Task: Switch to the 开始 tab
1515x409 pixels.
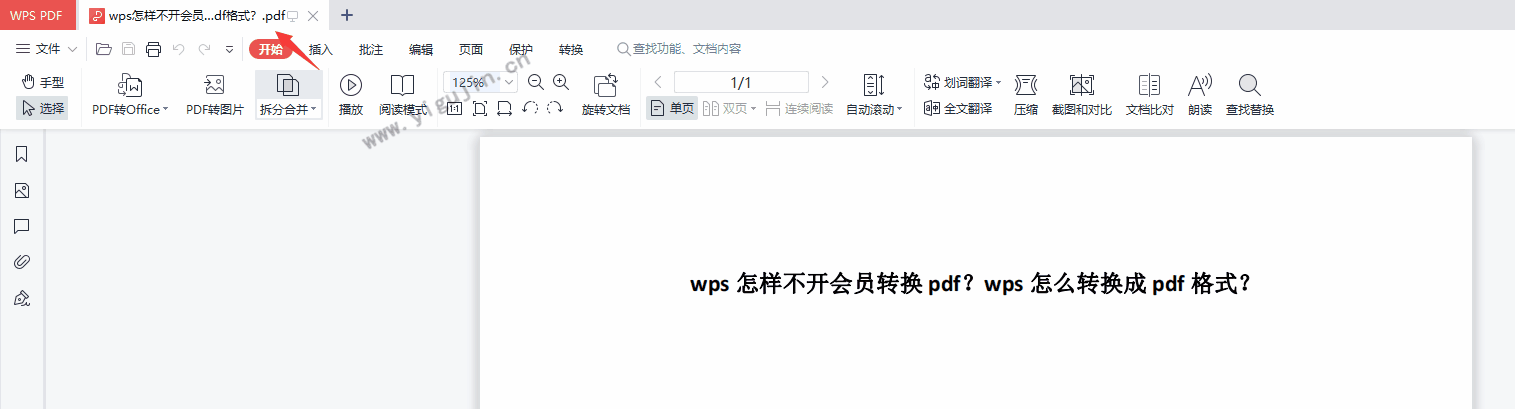Action: pos(271,49)
